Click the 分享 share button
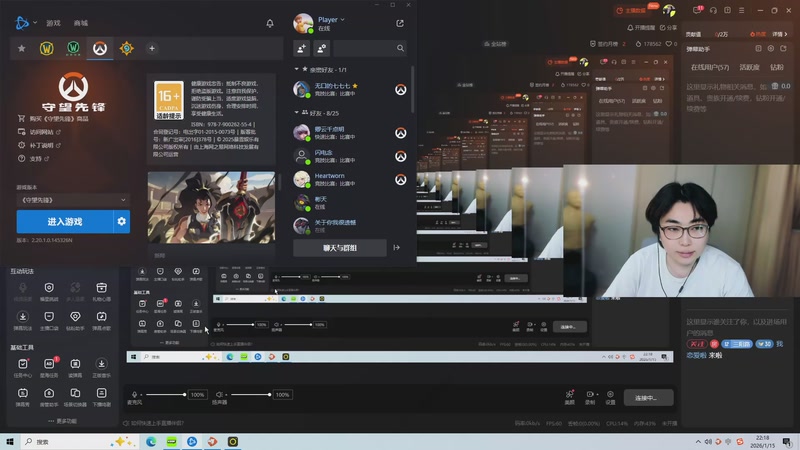The image size is (800, 450). tap(668, 28)
